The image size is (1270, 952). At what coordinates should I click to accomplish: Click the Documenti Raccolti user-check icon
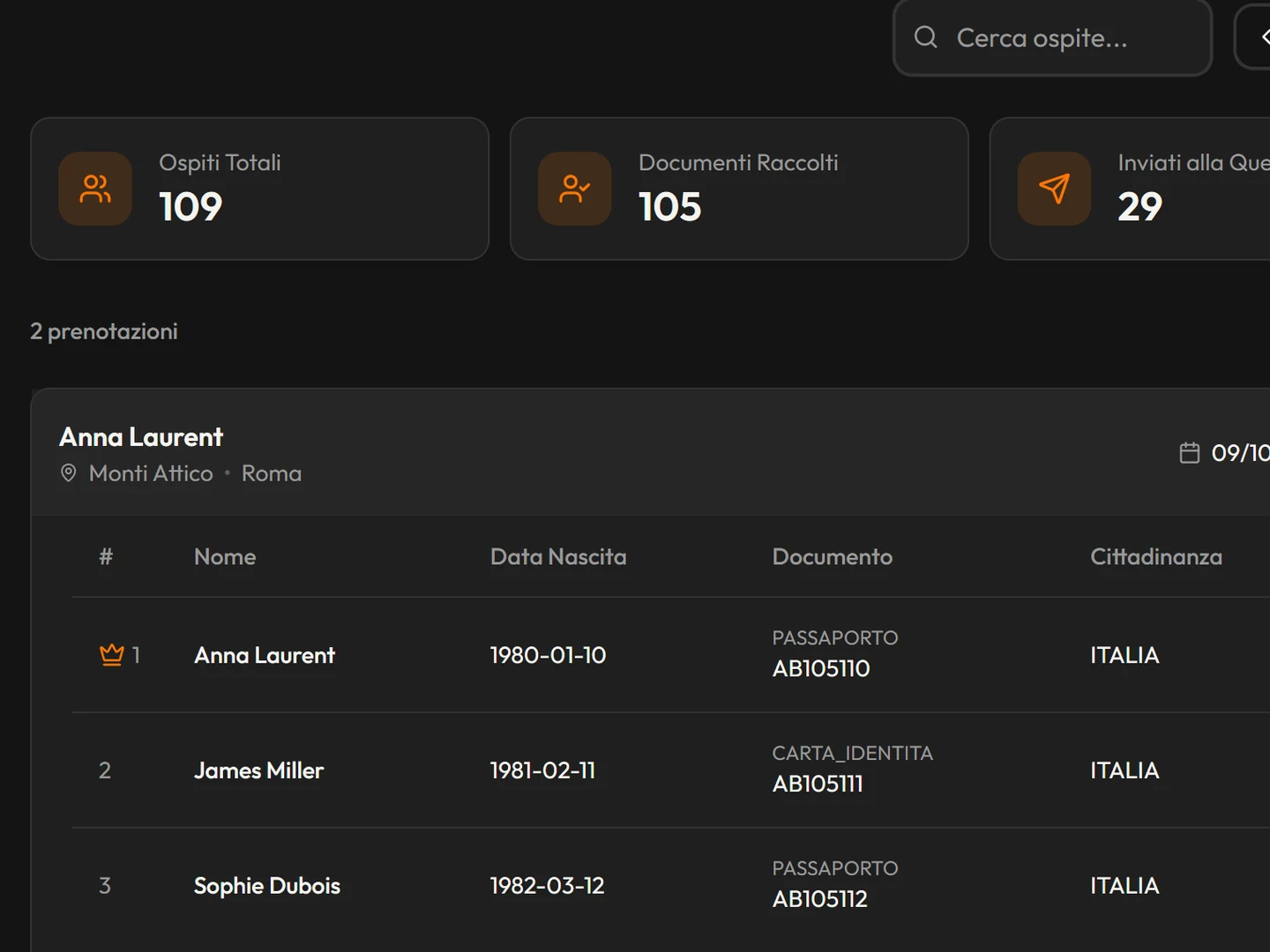575,189
